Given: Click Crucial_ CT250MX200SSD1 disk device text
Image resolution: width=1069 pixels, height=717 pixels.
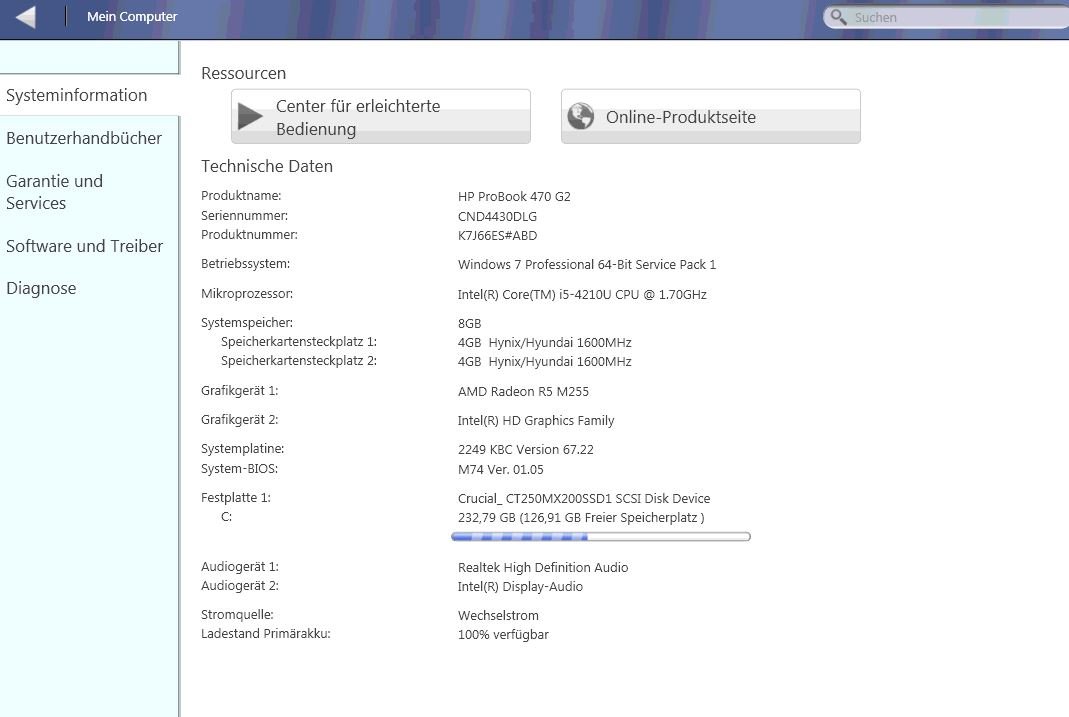Looking at the screenshot, I should (x=584, y=499).
